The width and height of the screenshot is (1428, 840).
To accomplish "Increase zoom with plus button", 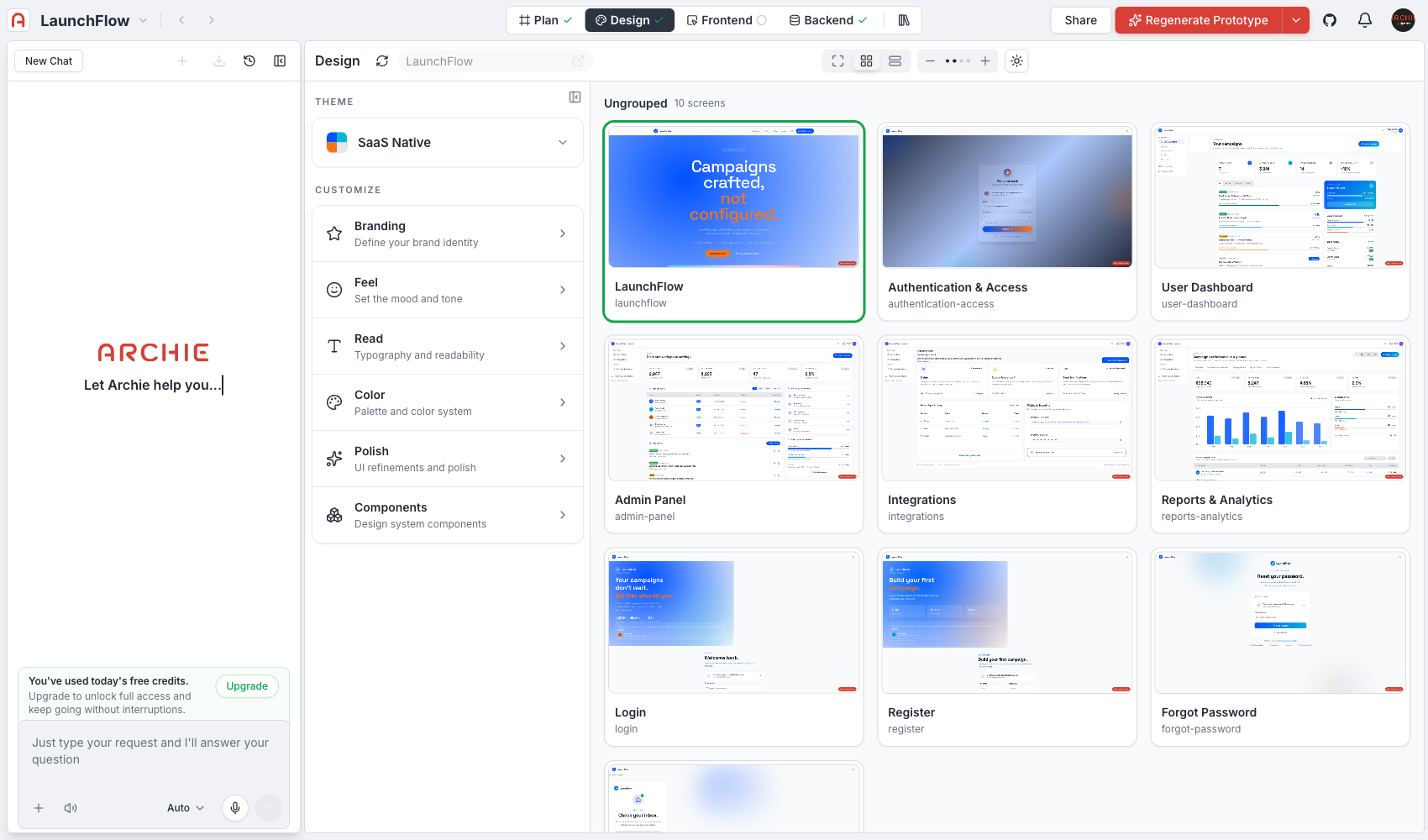I will 985,61.
